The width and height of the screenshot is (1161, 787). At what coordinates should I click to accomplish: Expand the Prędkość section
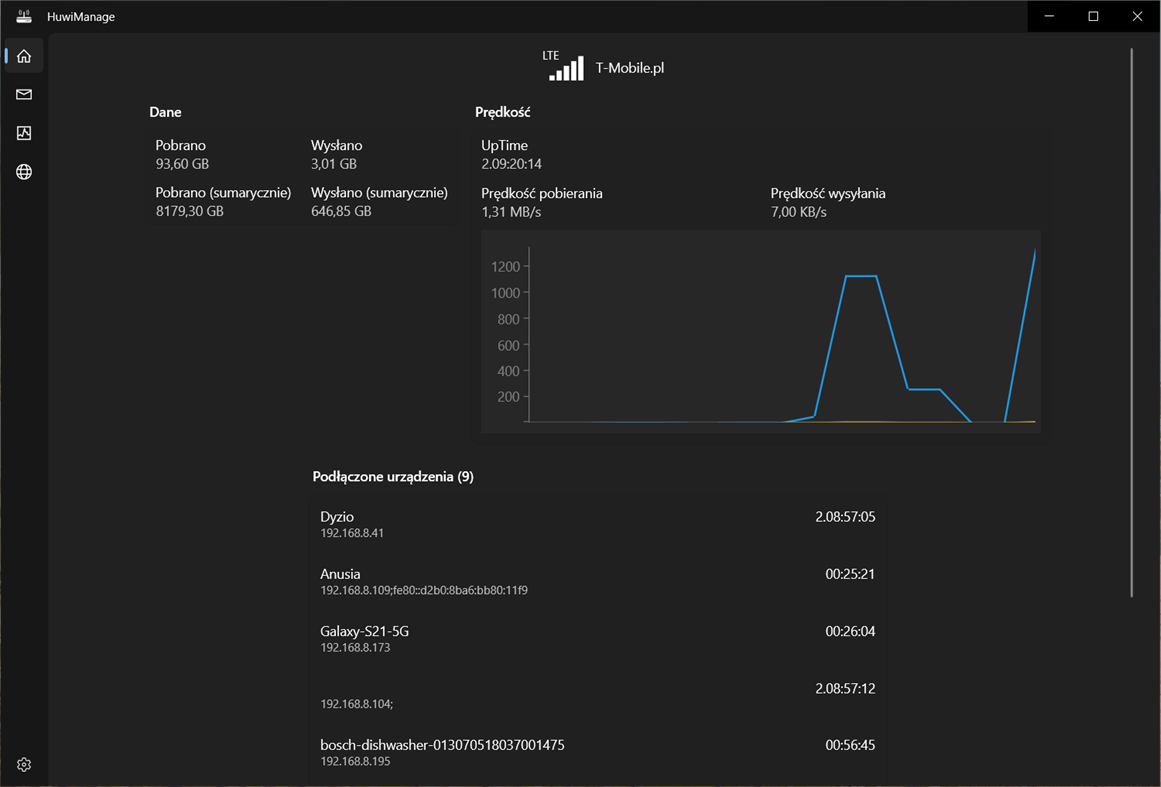[502, 112]
